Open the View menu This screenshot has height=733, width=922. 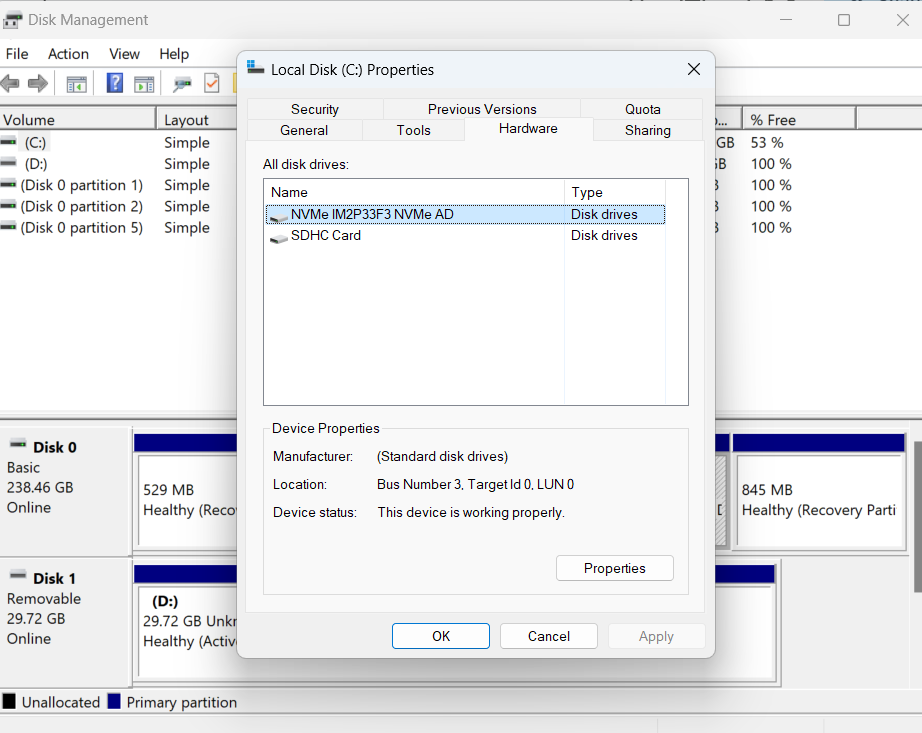click(x=124, y=54)
